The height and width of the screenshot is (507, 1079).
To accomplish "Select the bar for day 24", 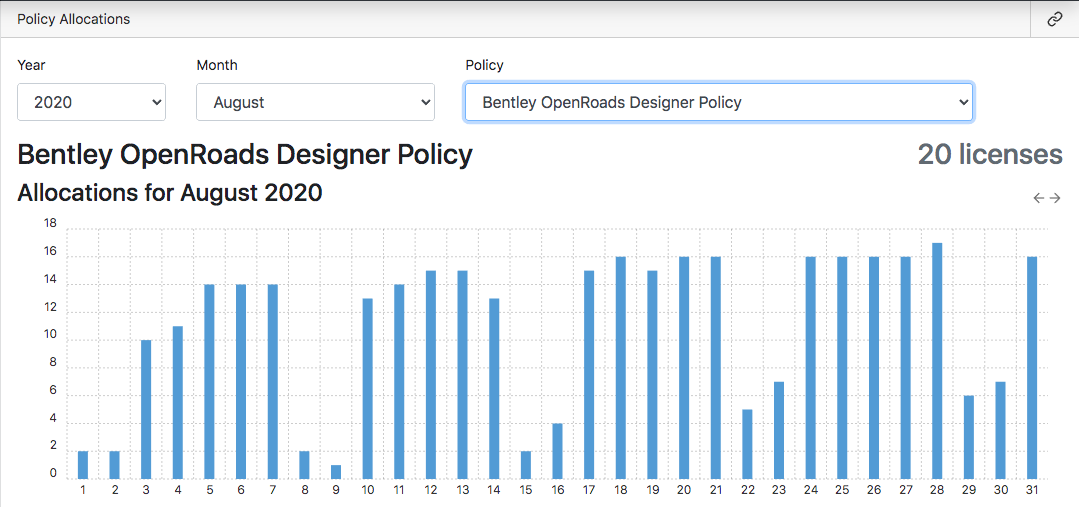I will point(811,368).
